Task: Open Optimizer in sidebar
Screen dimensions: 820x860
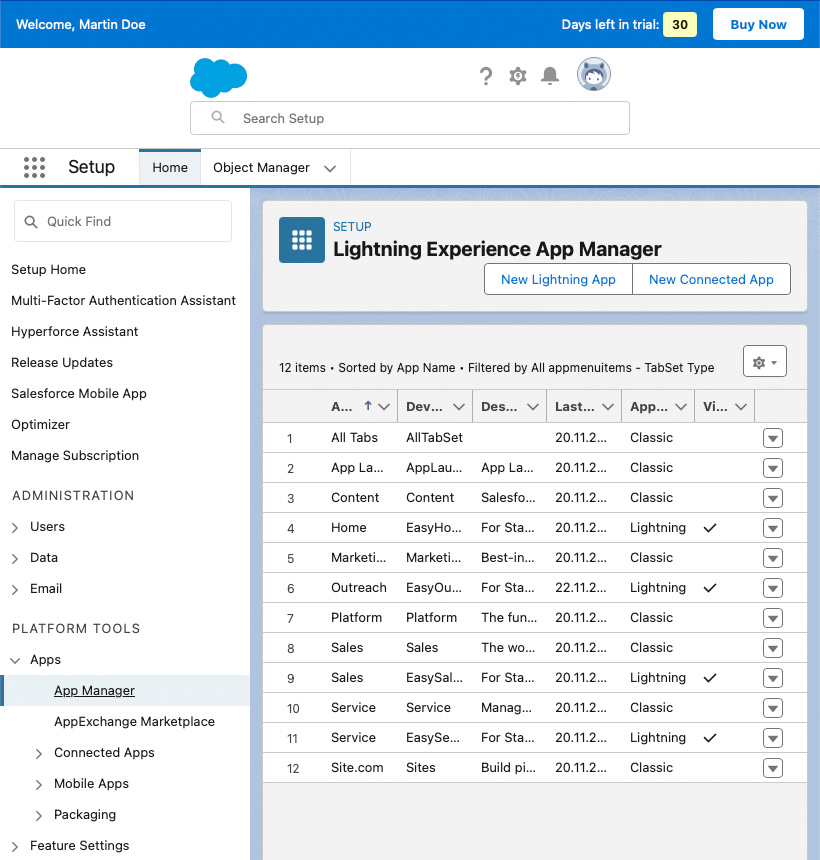Action: 41,425
